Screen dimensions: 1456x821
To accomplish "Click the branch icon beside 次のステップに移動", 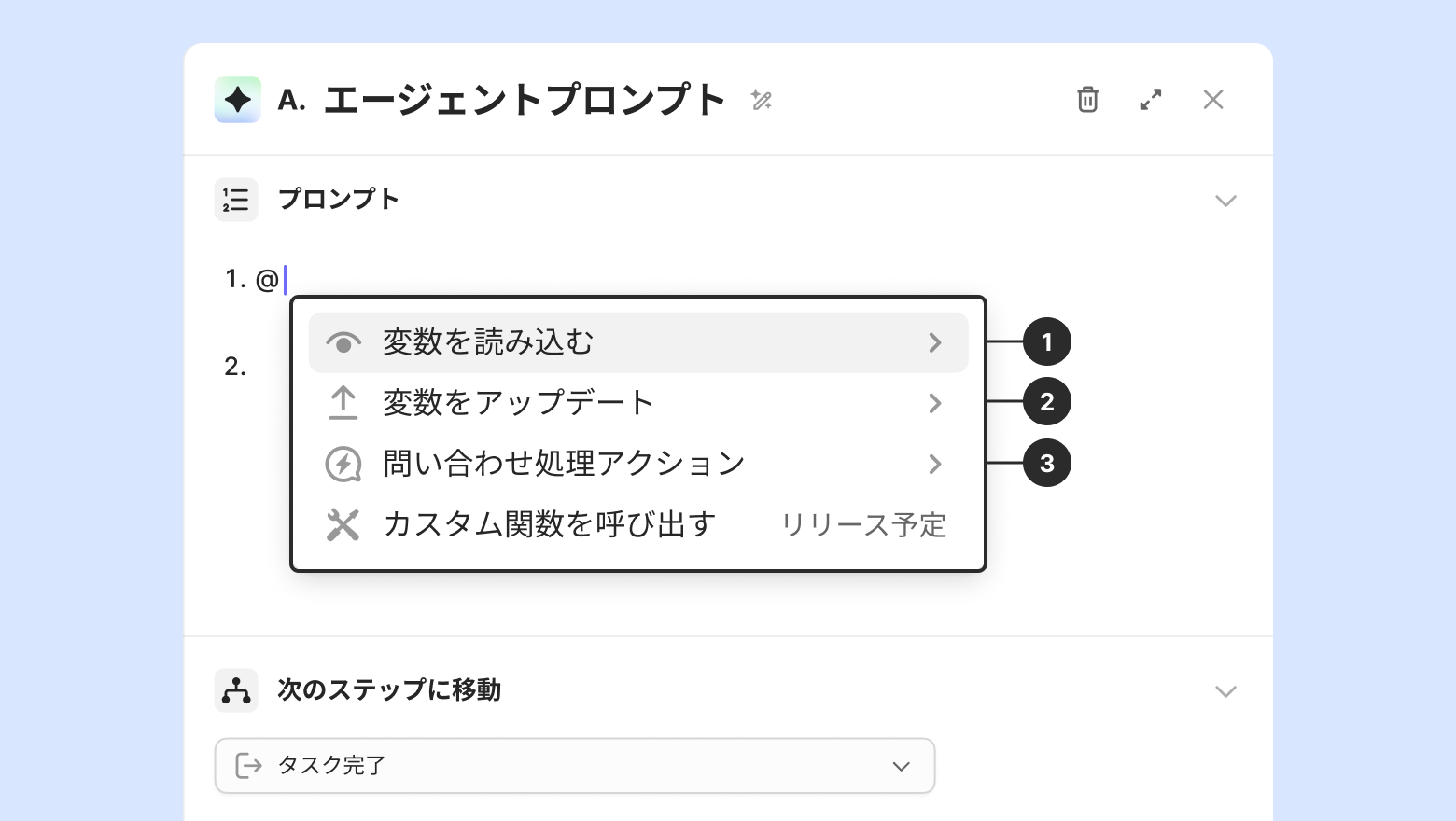I will click(x=236, y=690).
